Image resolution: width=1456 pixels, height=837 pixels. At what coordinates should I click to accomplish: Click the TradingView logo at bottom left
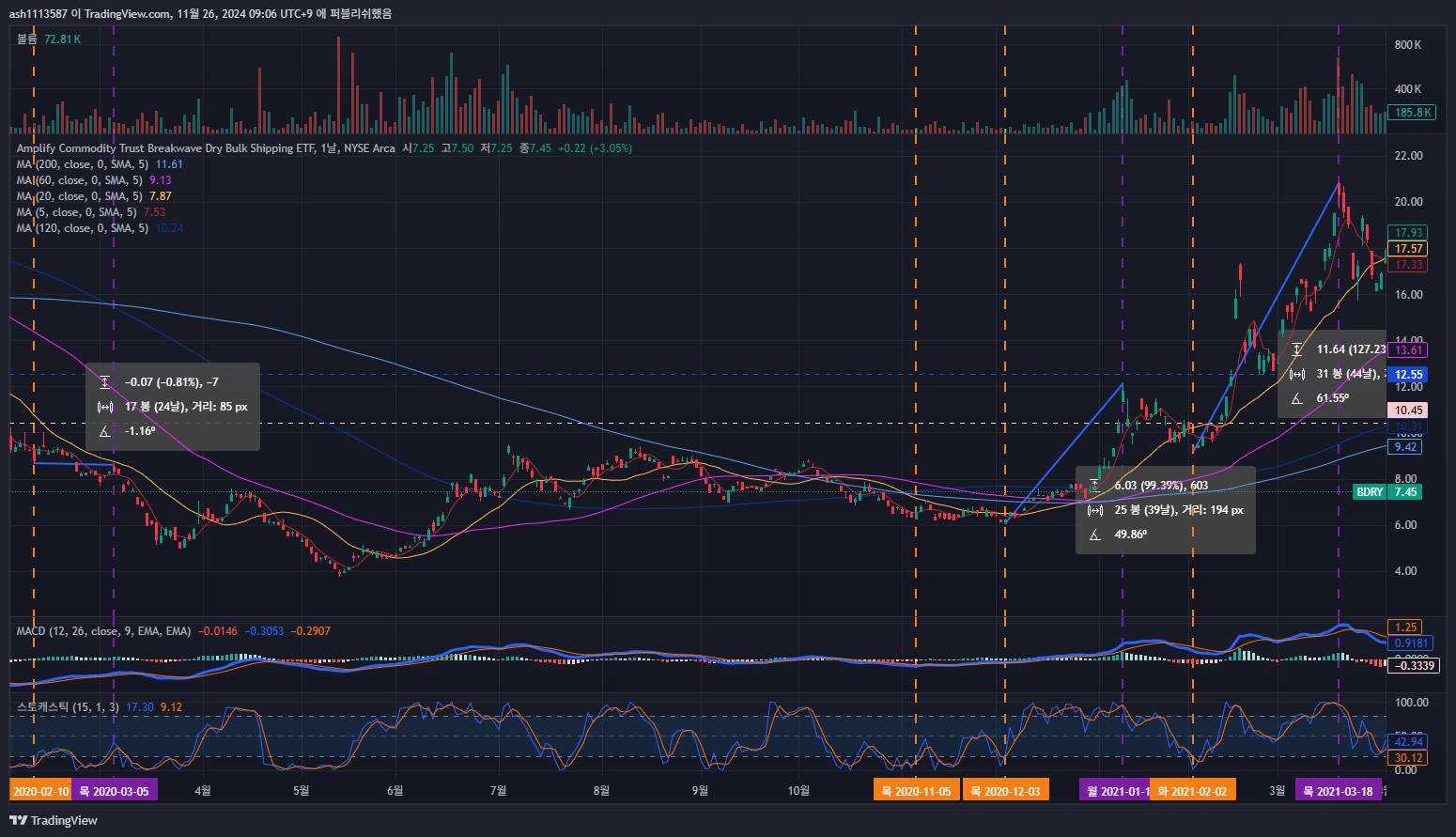[x=54, y=820]
